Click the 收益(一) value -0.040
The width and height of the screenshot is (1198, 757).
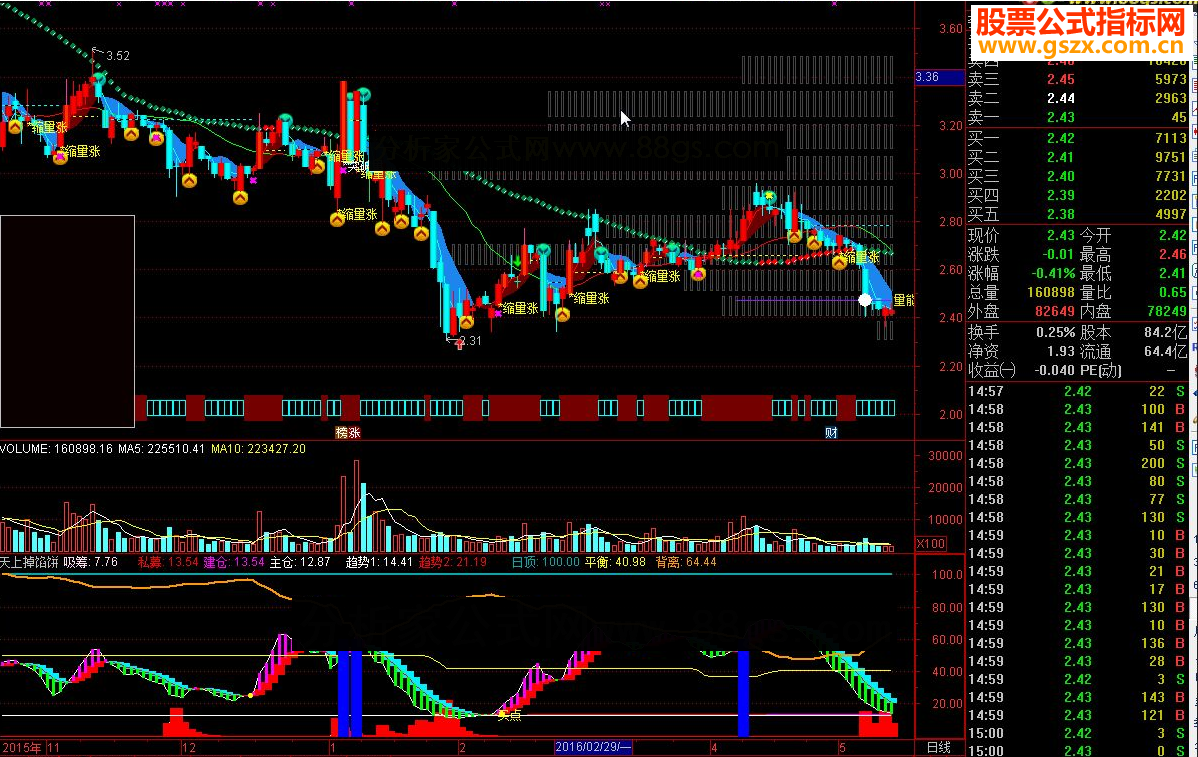click(x=1054, y=371)
